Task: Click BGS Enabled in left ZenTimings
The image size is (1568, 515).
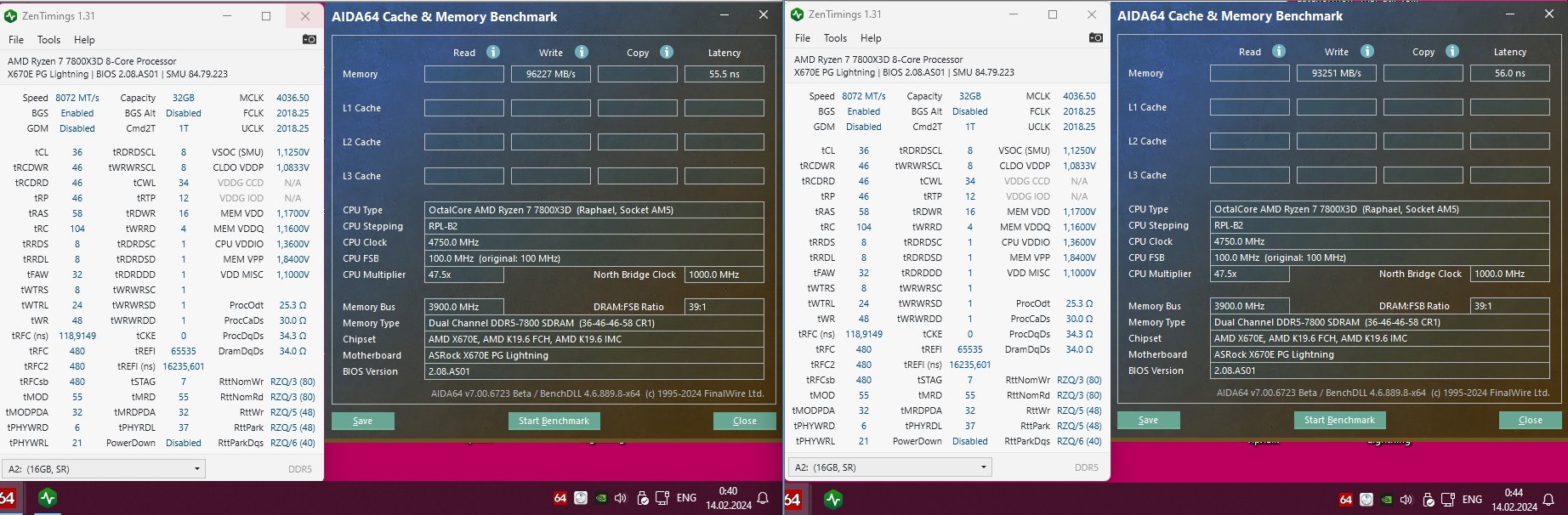Action: (77, 113)
